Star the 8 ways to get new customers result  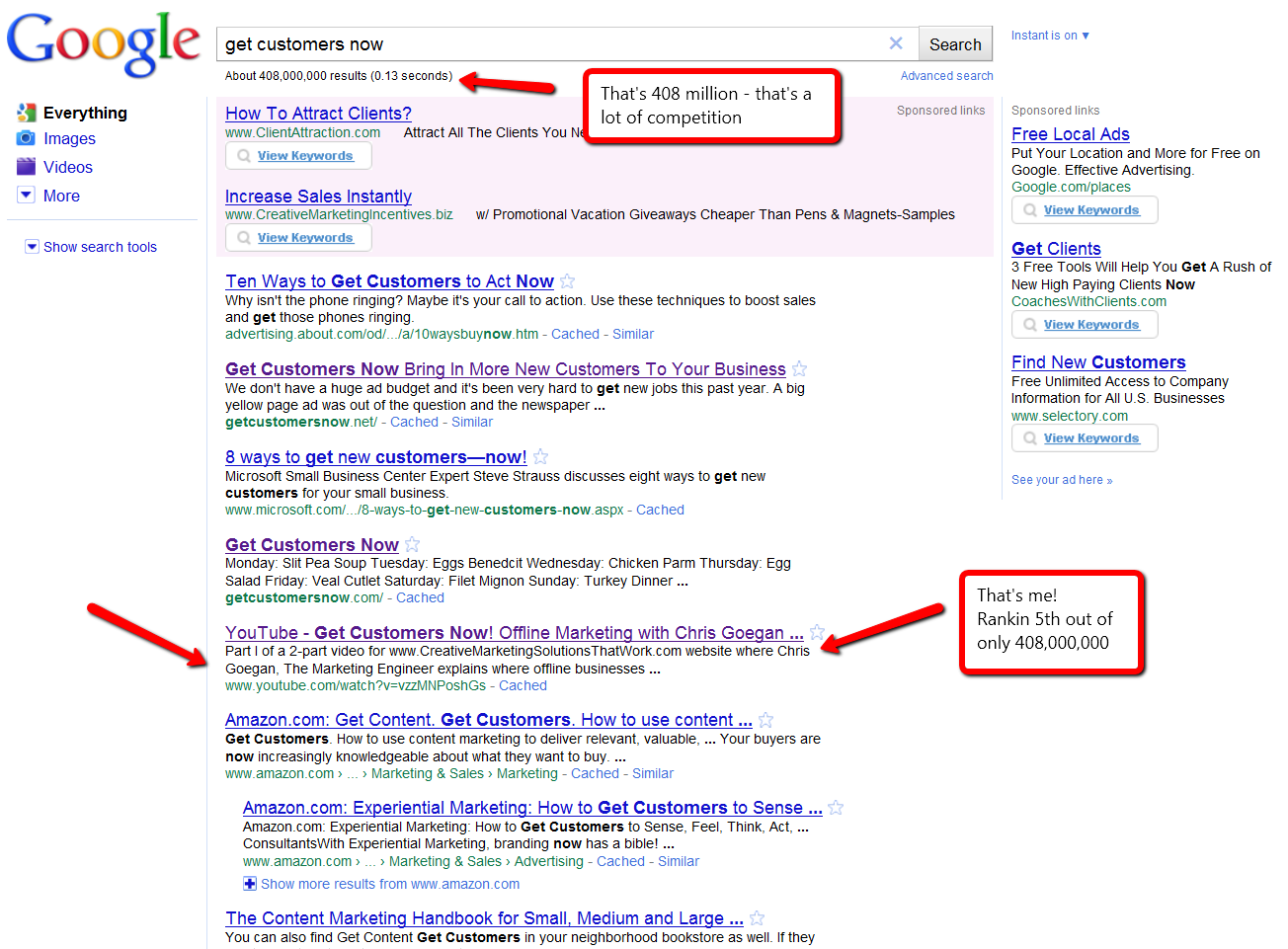tap(540, 457)
